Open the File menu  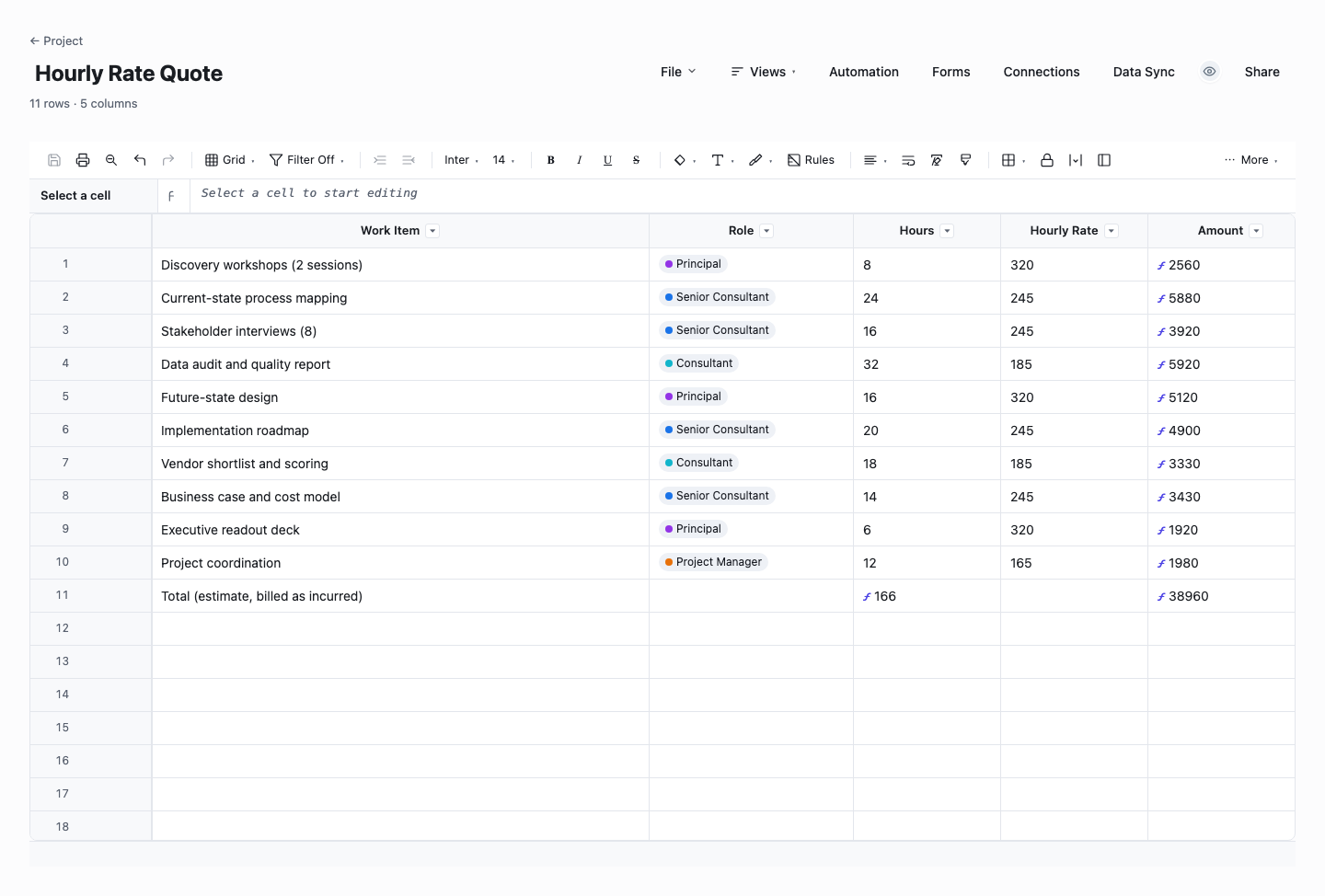(678, 72)
